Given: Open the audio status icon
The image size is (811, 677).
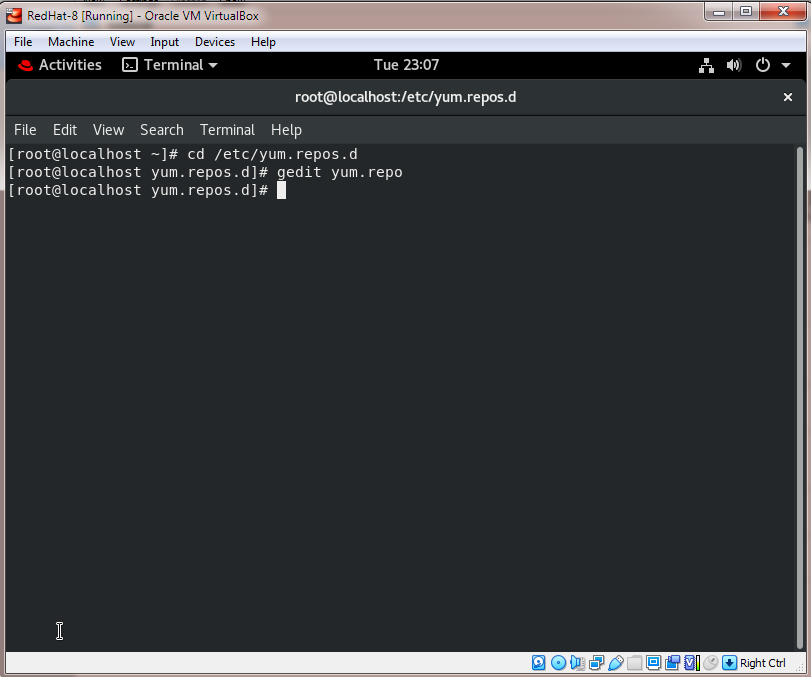Looking at the screenshot, I should coord(578,663).
